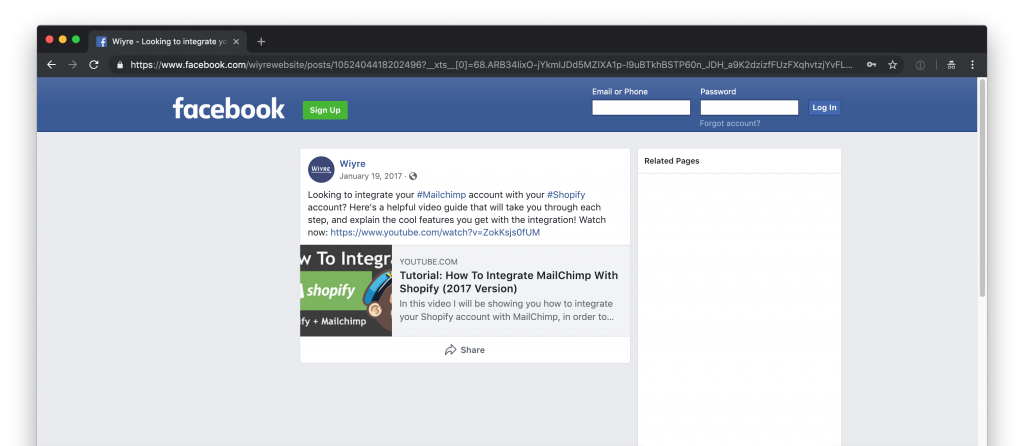Click the browser address bar URL

point(491,65)
